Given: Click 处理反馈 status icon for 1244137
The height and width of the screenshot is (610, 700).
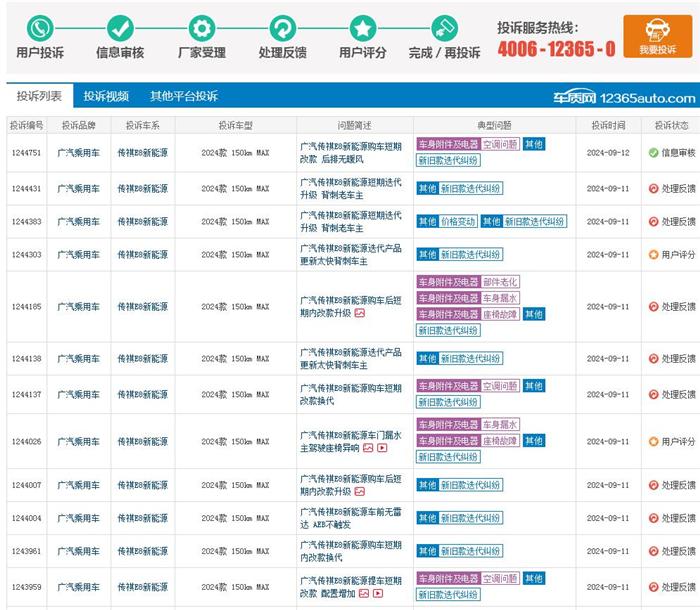Looking at the screenshot, I should pos(654,394).
